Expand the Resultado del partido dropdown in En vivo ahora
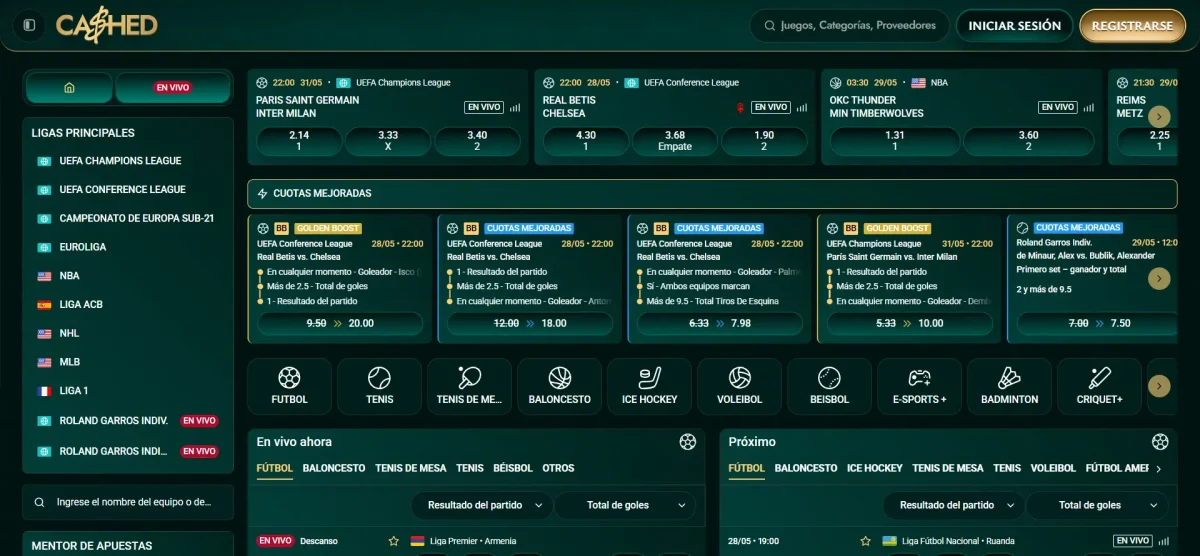This screenshot has height=556, width=1200. pyautogui.click(x=482, y=505)
